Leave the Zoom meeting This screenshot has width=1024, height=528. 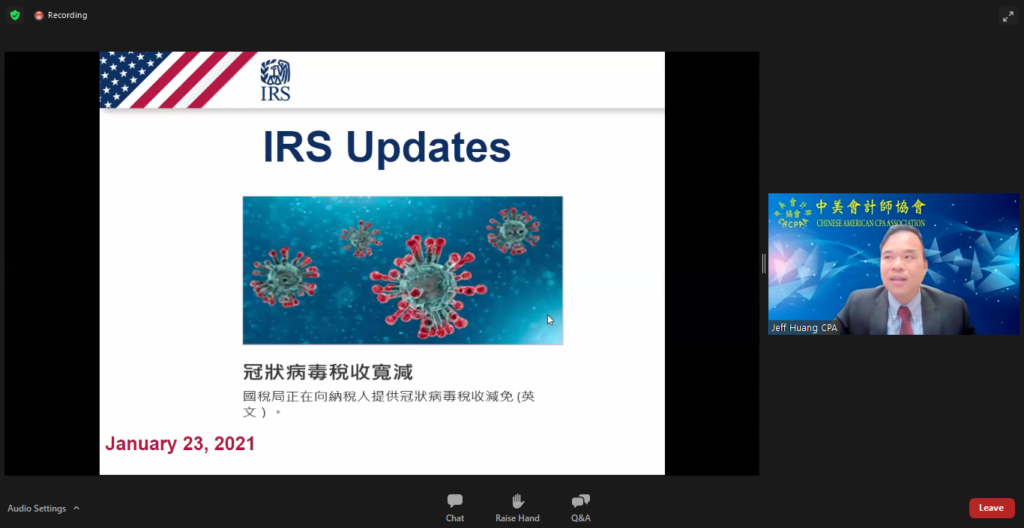991,508
